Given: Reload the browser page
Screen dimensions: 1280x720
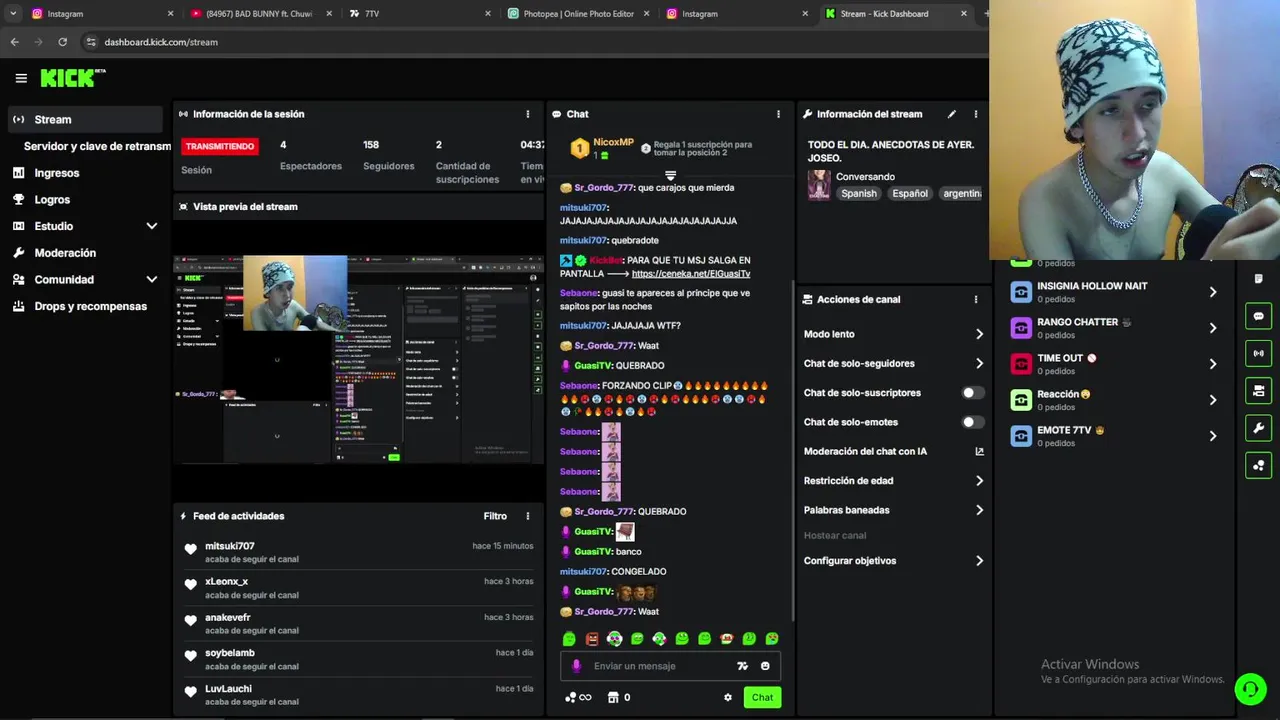Looking at the screenshot, I should click(x=62, y=42).
